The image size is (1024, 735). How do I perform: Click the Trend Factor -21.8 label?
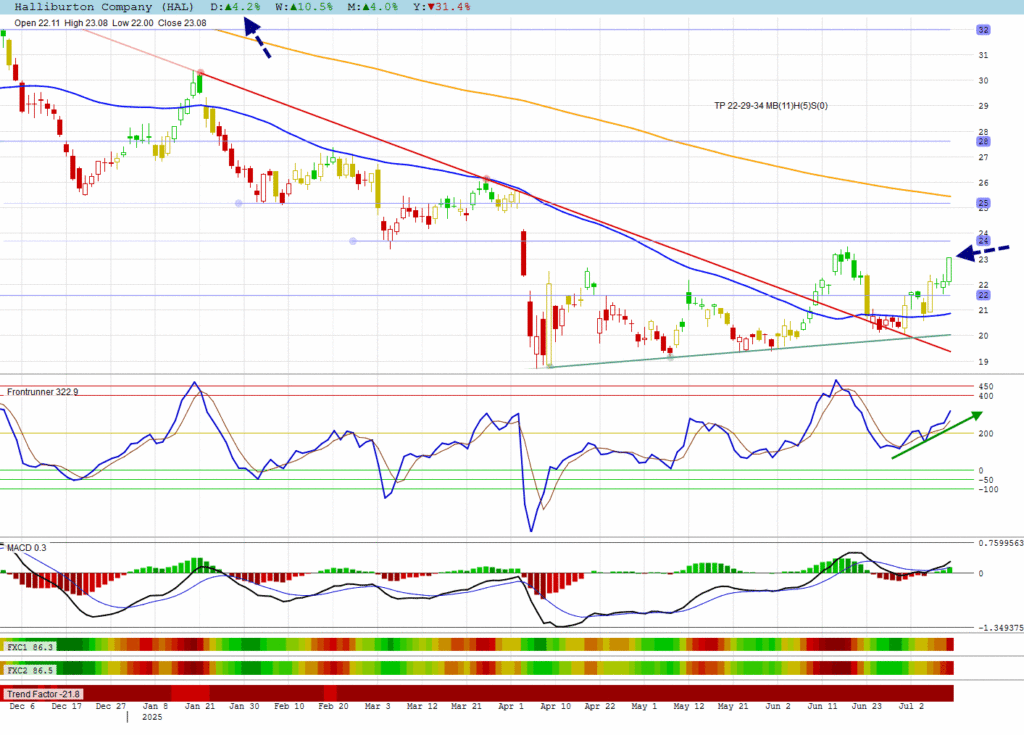(43, 694)
